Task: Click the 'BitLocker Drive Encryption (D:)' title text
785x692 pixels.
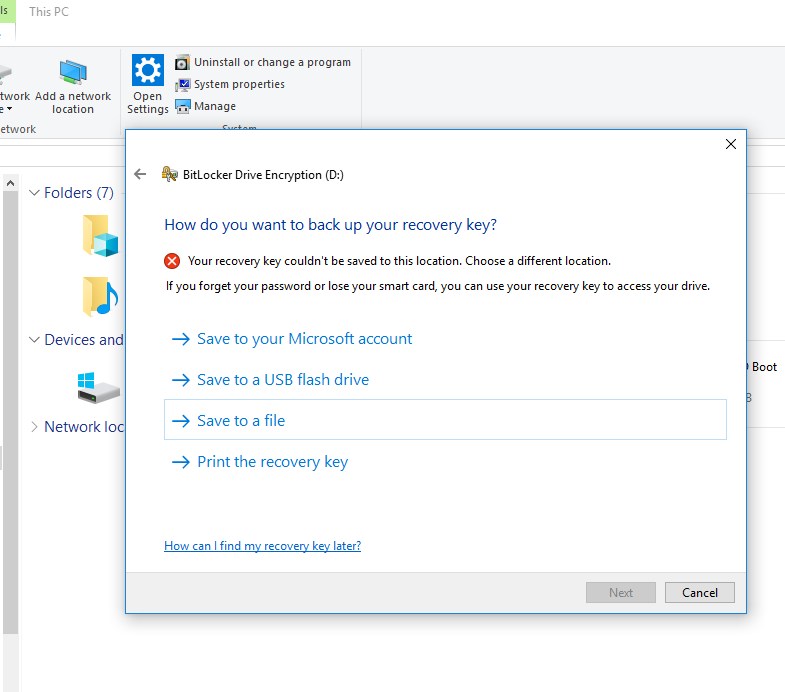Action: click(x=263, y=175)
